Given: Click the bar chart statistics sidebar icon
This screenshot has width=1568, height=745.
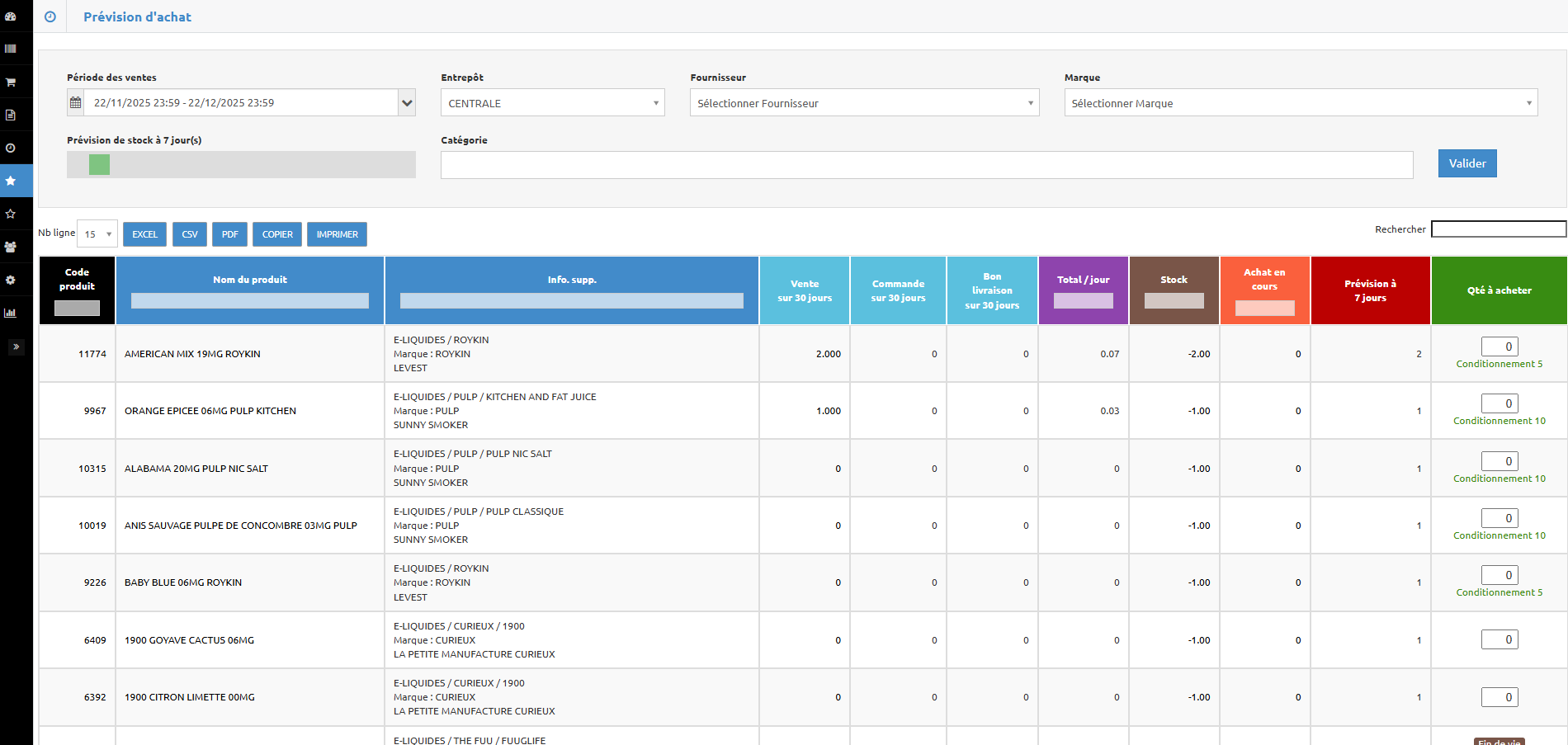Looking at the screenshot, I should [x=11, y=313].
